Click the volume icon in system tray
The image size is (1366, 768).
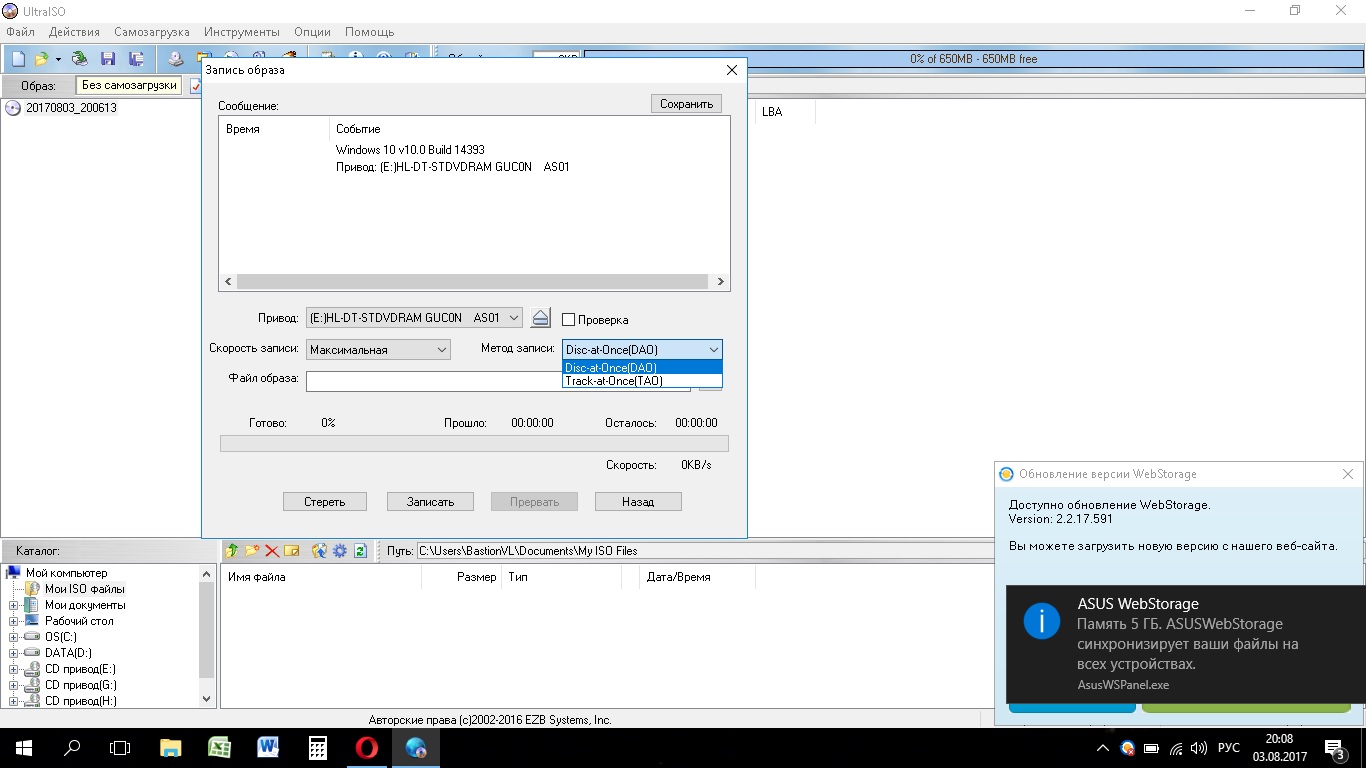coord(1199,748)
